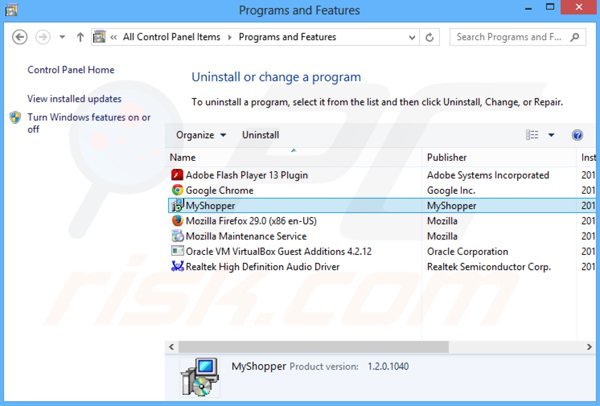This screenshot has width=600, height=406.
Task: Open the Help button
Action: pyautogui.click(x=577, y=135)
